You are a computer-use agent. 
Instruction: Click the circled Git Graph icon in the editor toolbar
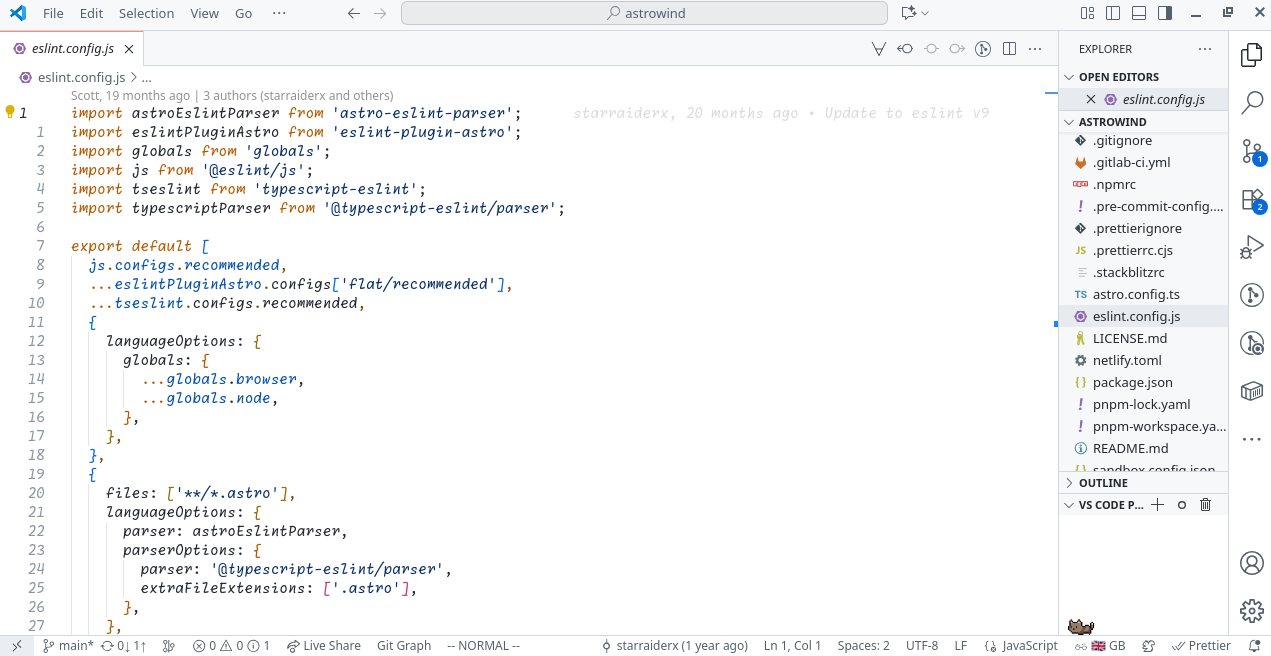click(983, 48)
